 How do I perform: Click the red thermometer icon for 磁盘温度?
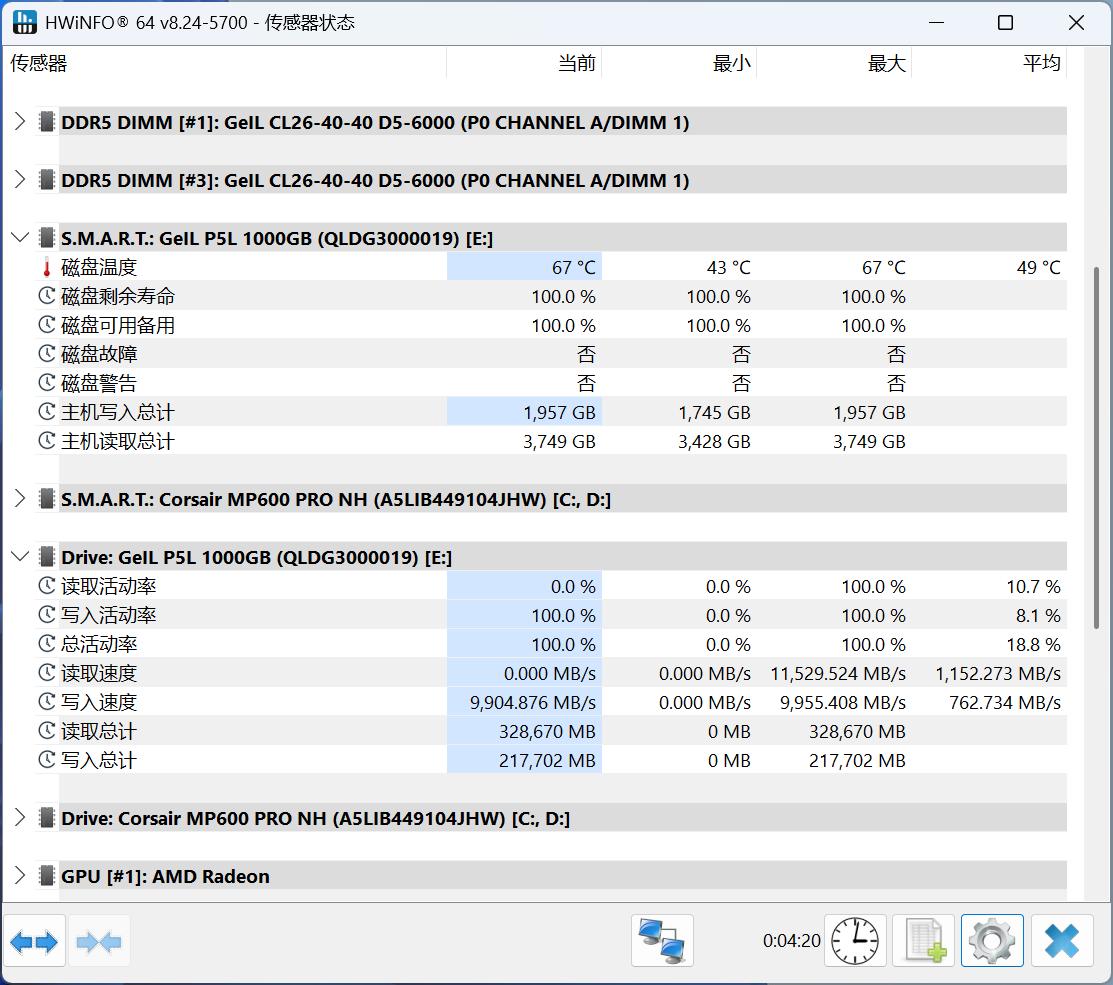point(47,268)
